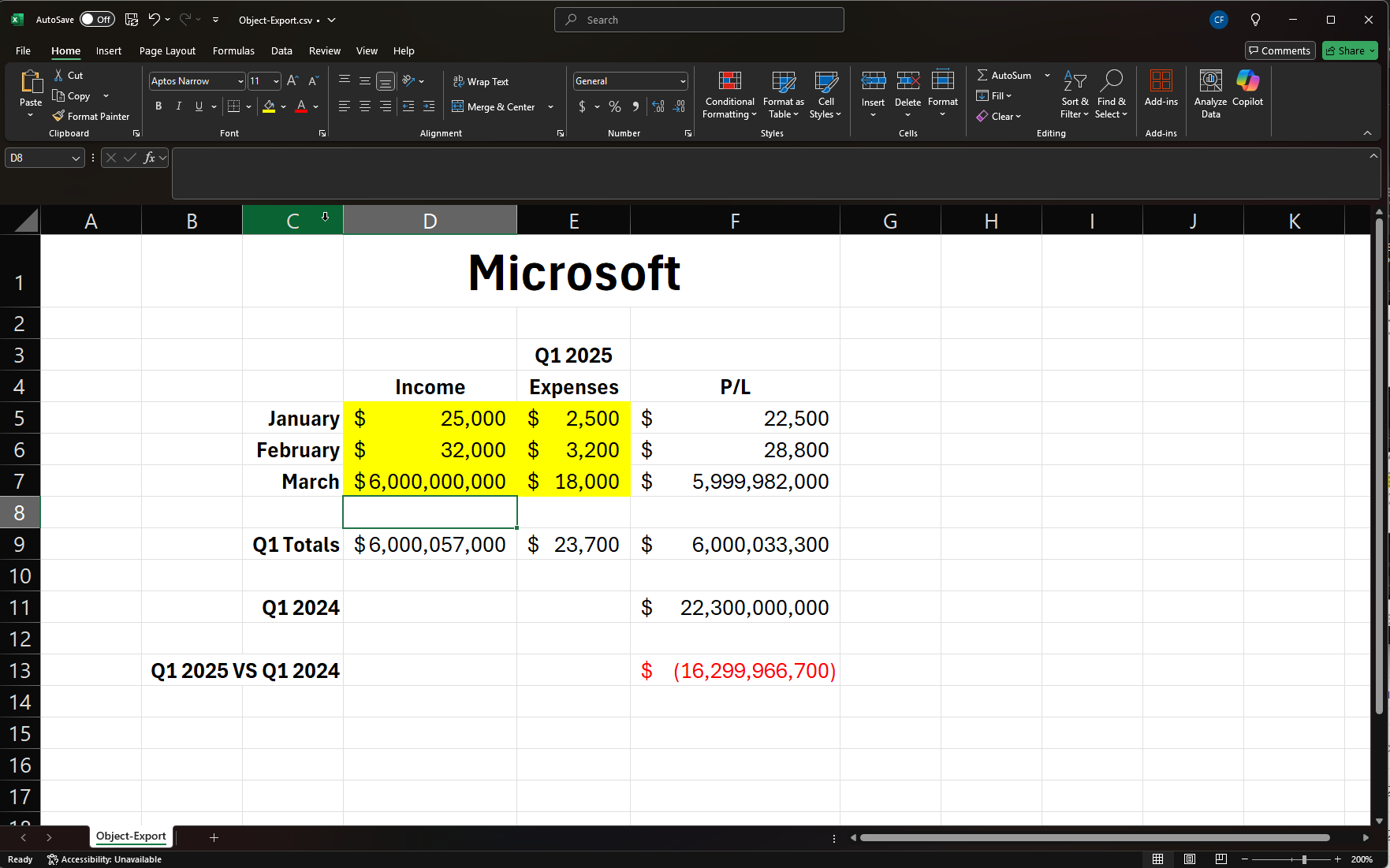The width and height of the screenshot is (1390, 868).
Task: Click the Save icon in title bar
Action: 132,20
